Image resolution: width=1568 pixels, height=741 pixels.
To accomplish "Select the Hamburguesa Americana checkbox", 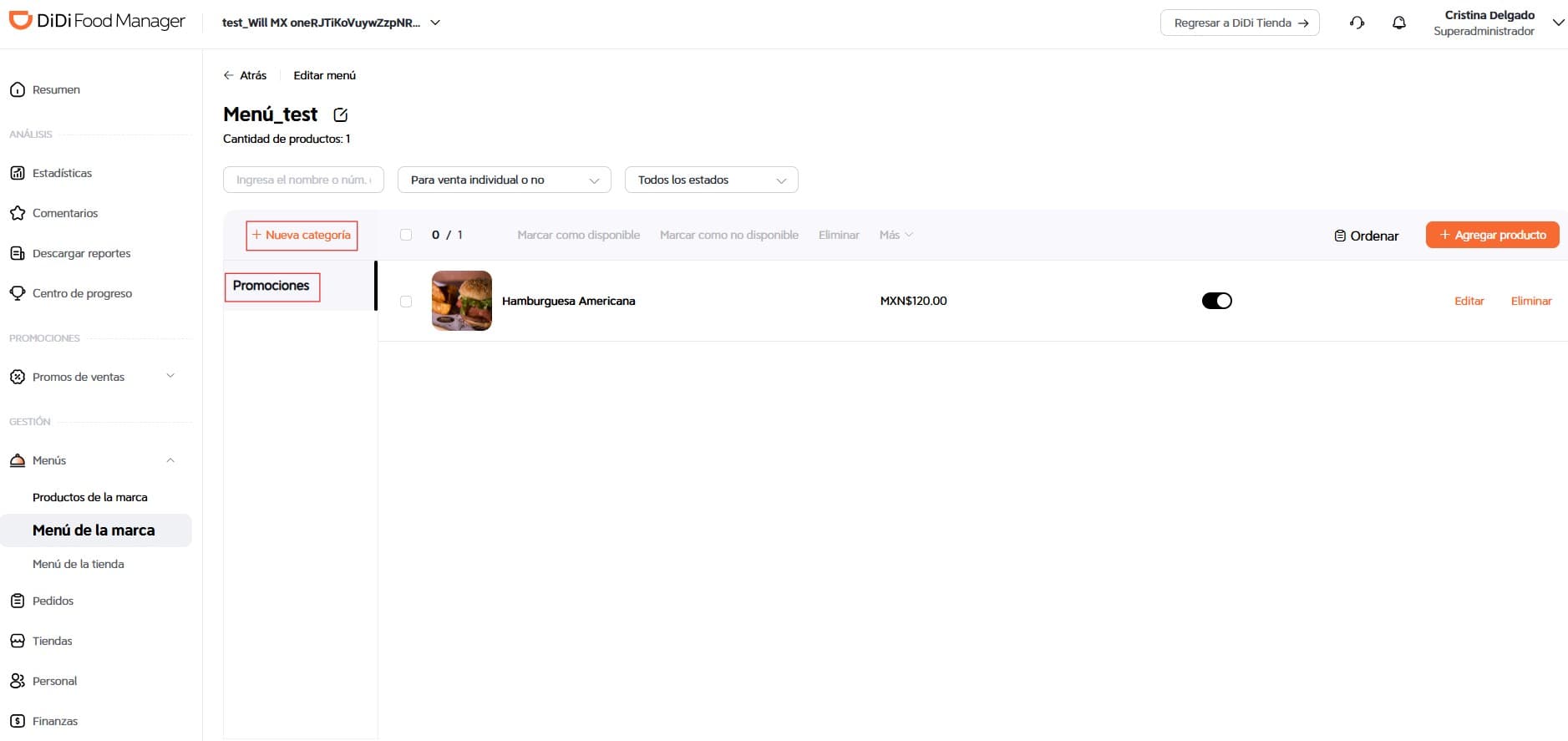I will coord(406,302).
